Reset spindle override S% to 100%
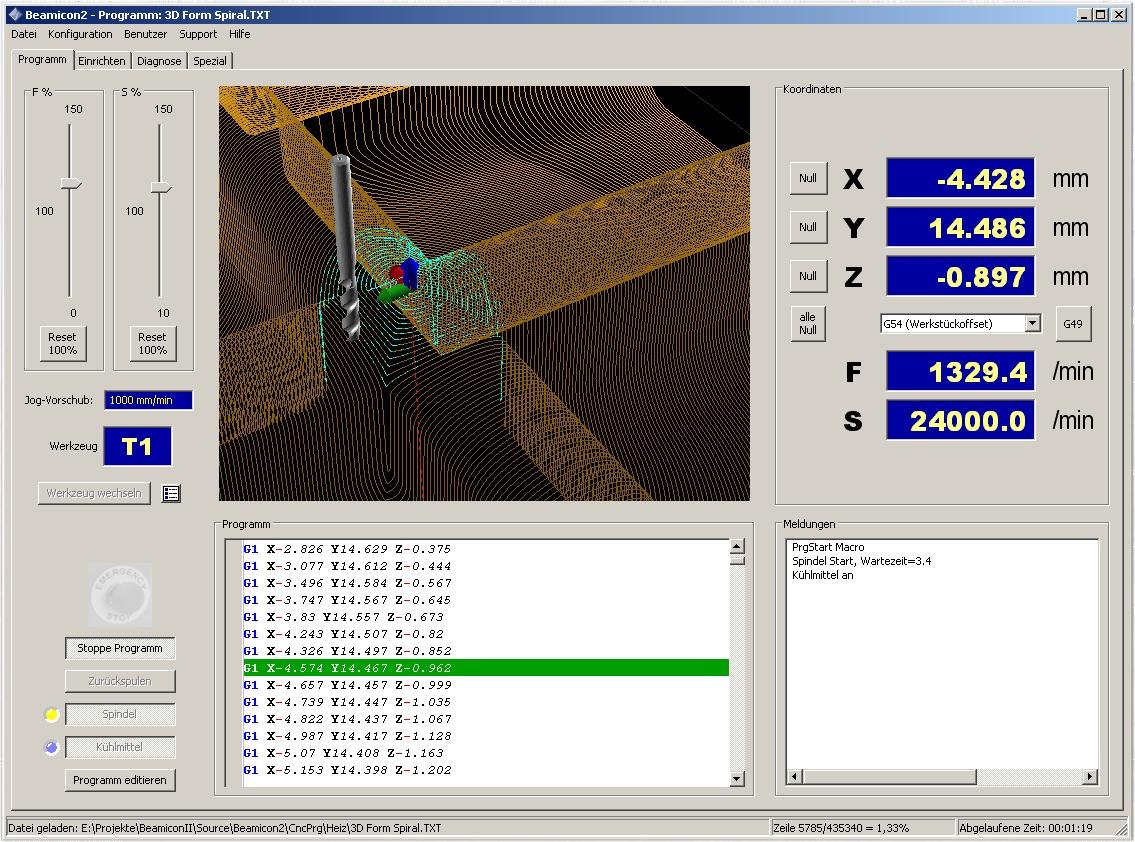Viewport: 1135px width, 842px height. [x=152, y=344]
